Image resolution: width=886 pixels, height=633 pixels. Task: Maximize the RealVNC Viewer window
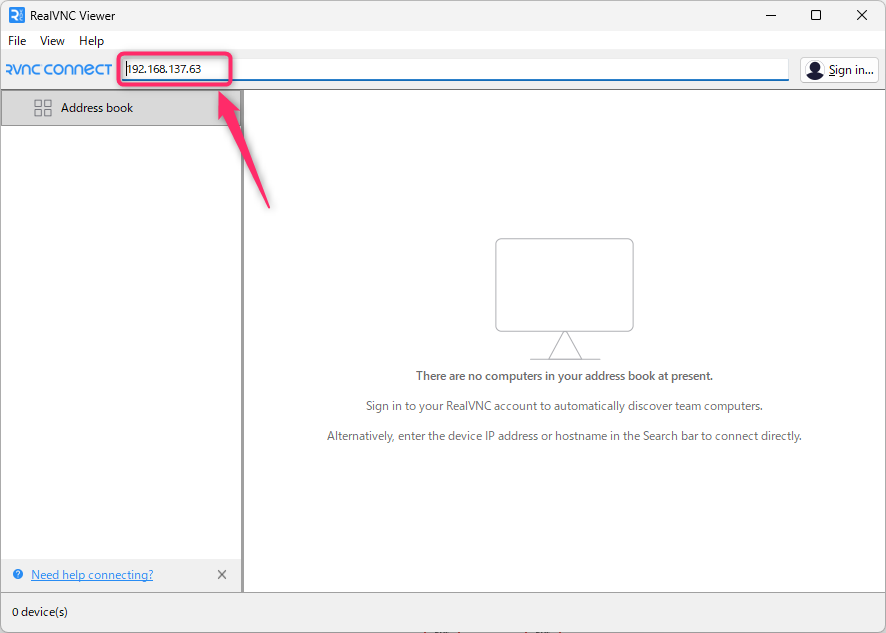coord(816,15)
